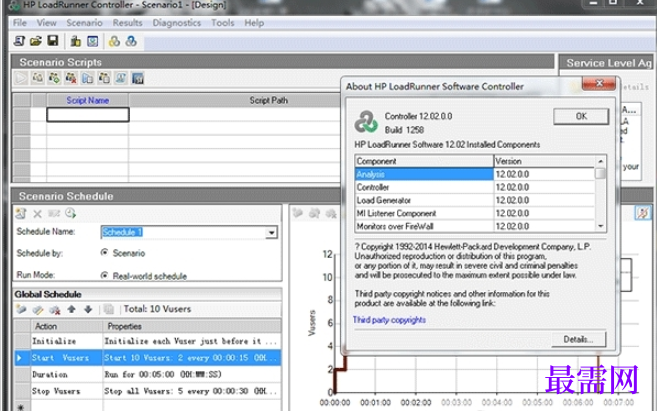Save the scenario using the floppy disk icon
Viewport: 657px width, 411px height.
53,41
